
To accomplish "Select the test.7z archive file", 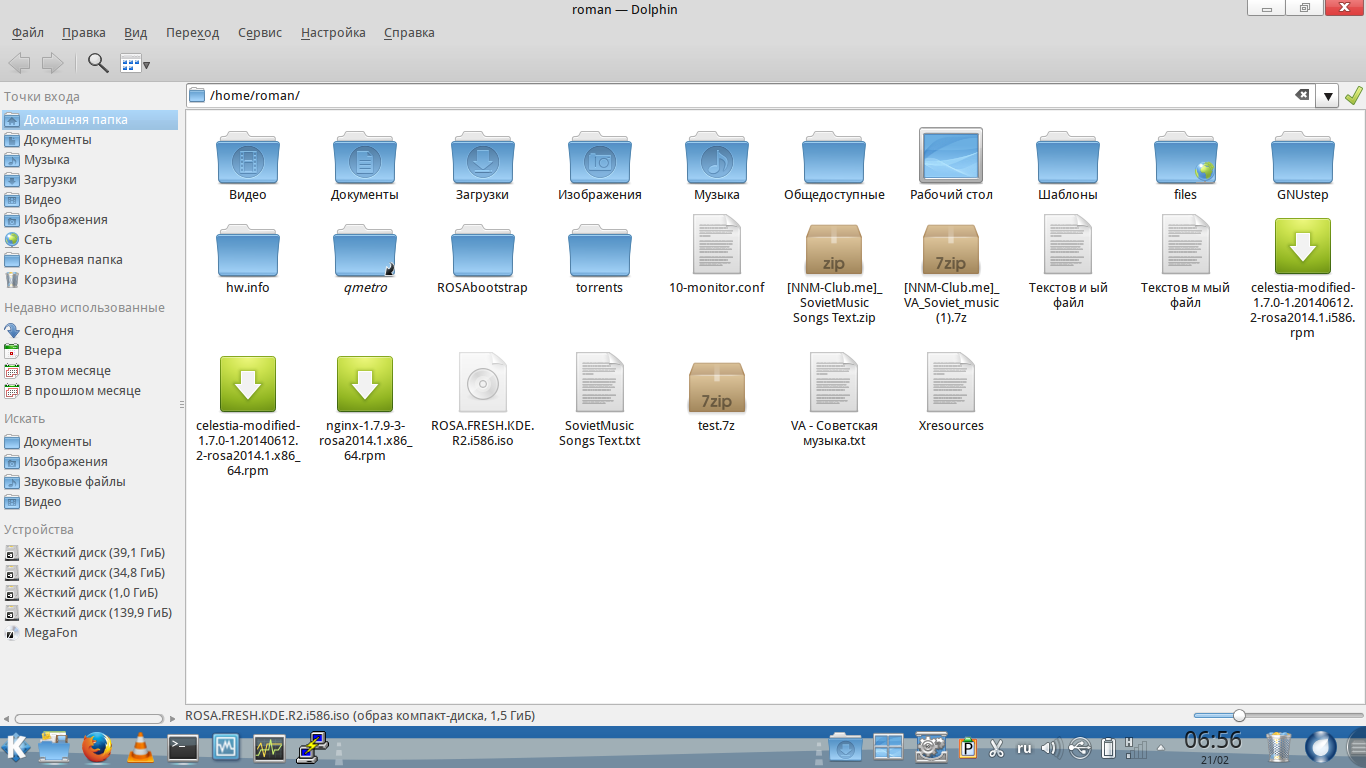I will tap(717, 383).
